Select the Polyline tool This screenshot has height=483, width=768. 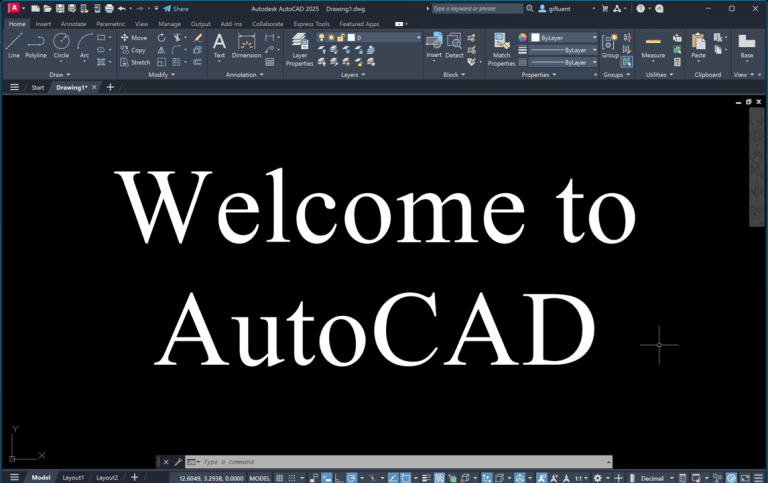pos(36,46)
